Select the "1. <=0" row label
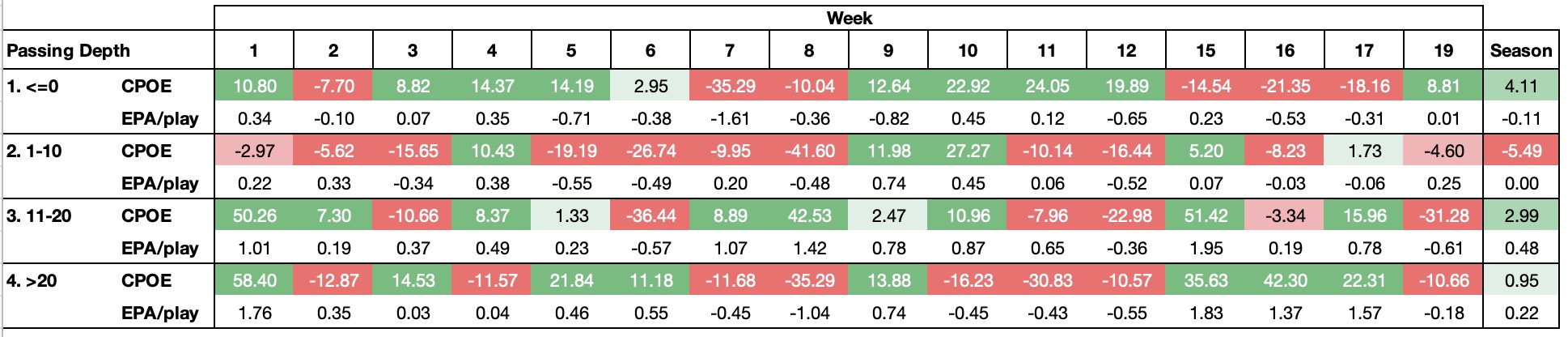Screen dimensions: 1568x337 (33, 86)
